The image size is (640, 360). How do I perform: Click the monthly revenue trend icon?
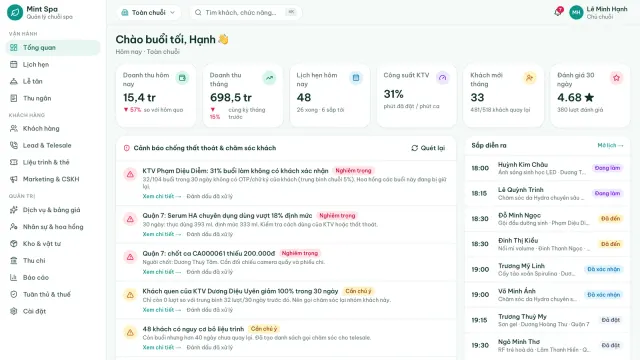click(269, 78)
